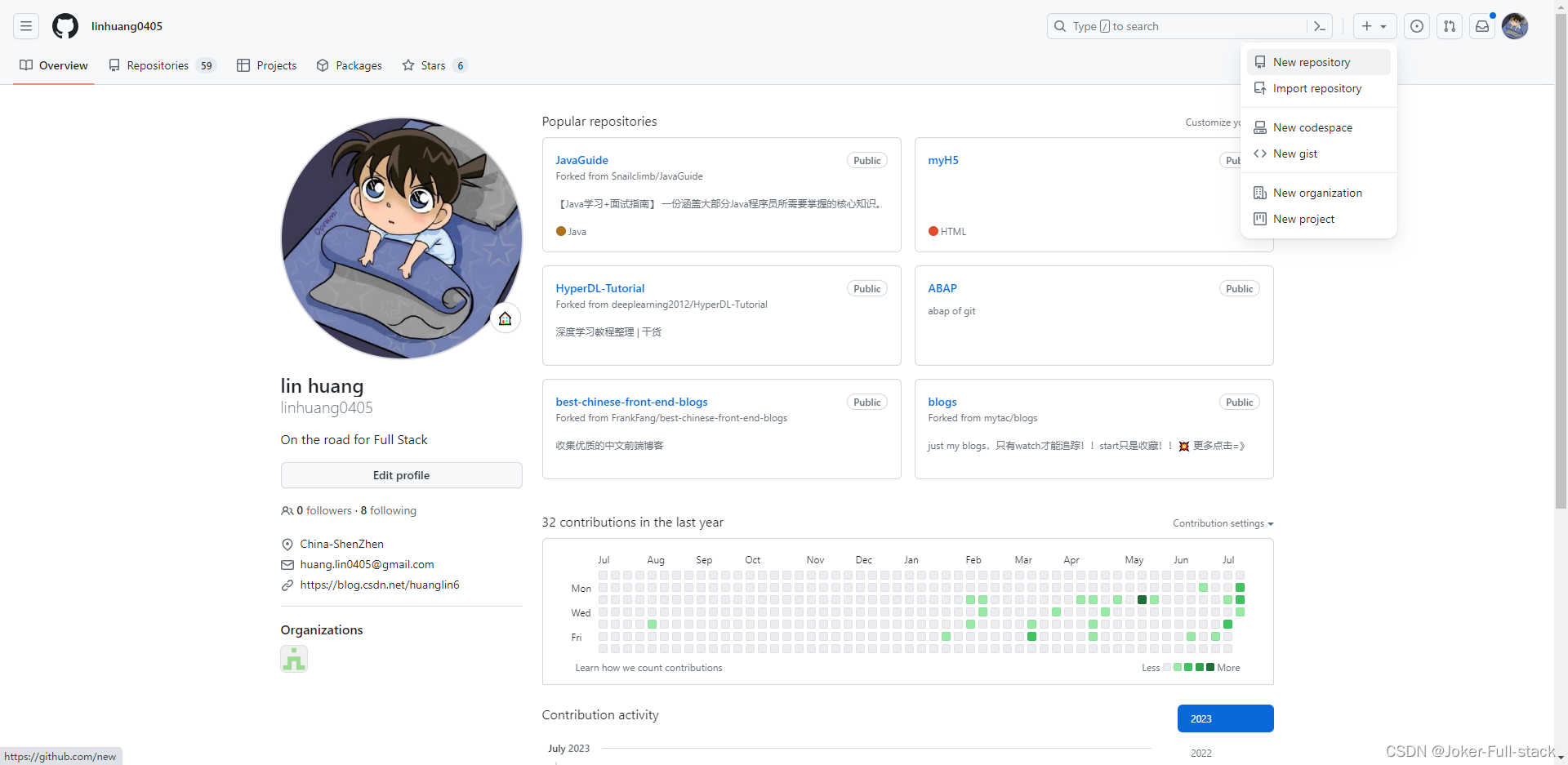
Task: Open the best-chinese-front-end-blogs repository link
Action: [x=631, y=402]
